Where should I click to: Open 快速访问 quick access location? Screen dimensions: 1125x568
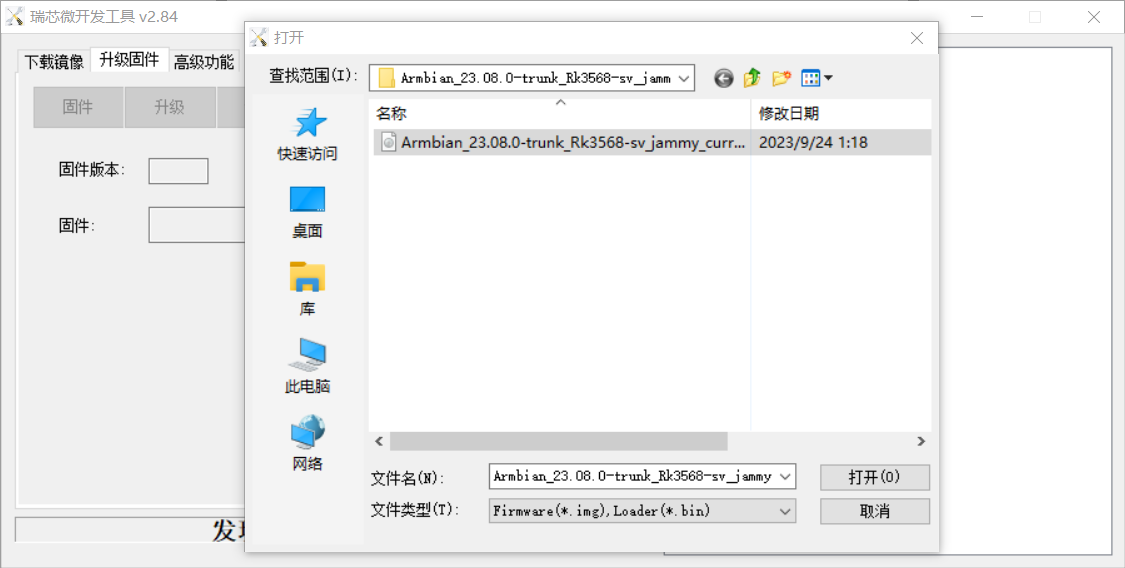tap(307, 135)
